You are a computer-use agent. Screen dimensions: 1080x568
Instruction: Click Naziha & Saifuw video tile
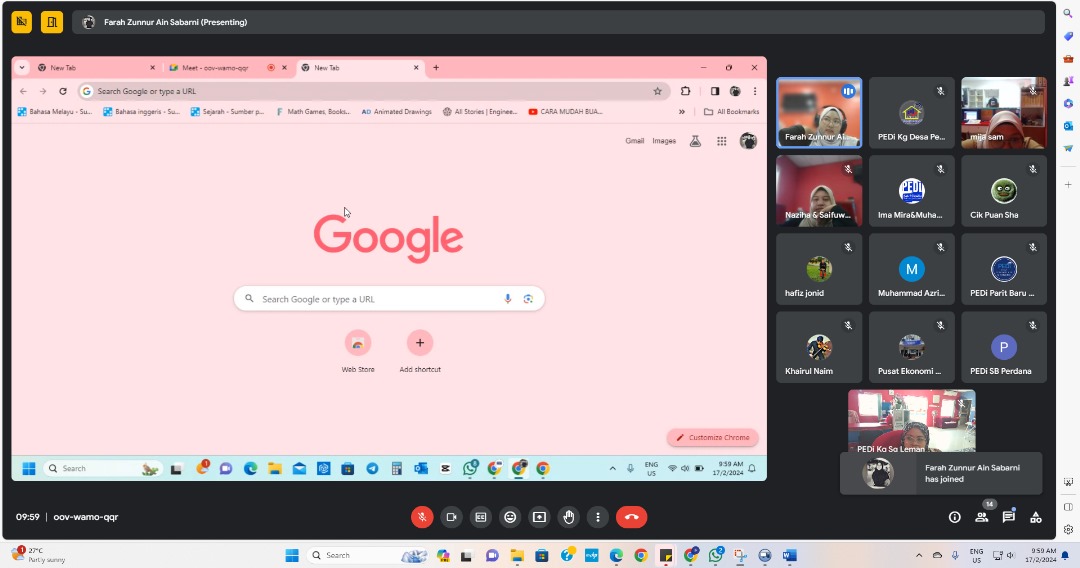(819, 191)
